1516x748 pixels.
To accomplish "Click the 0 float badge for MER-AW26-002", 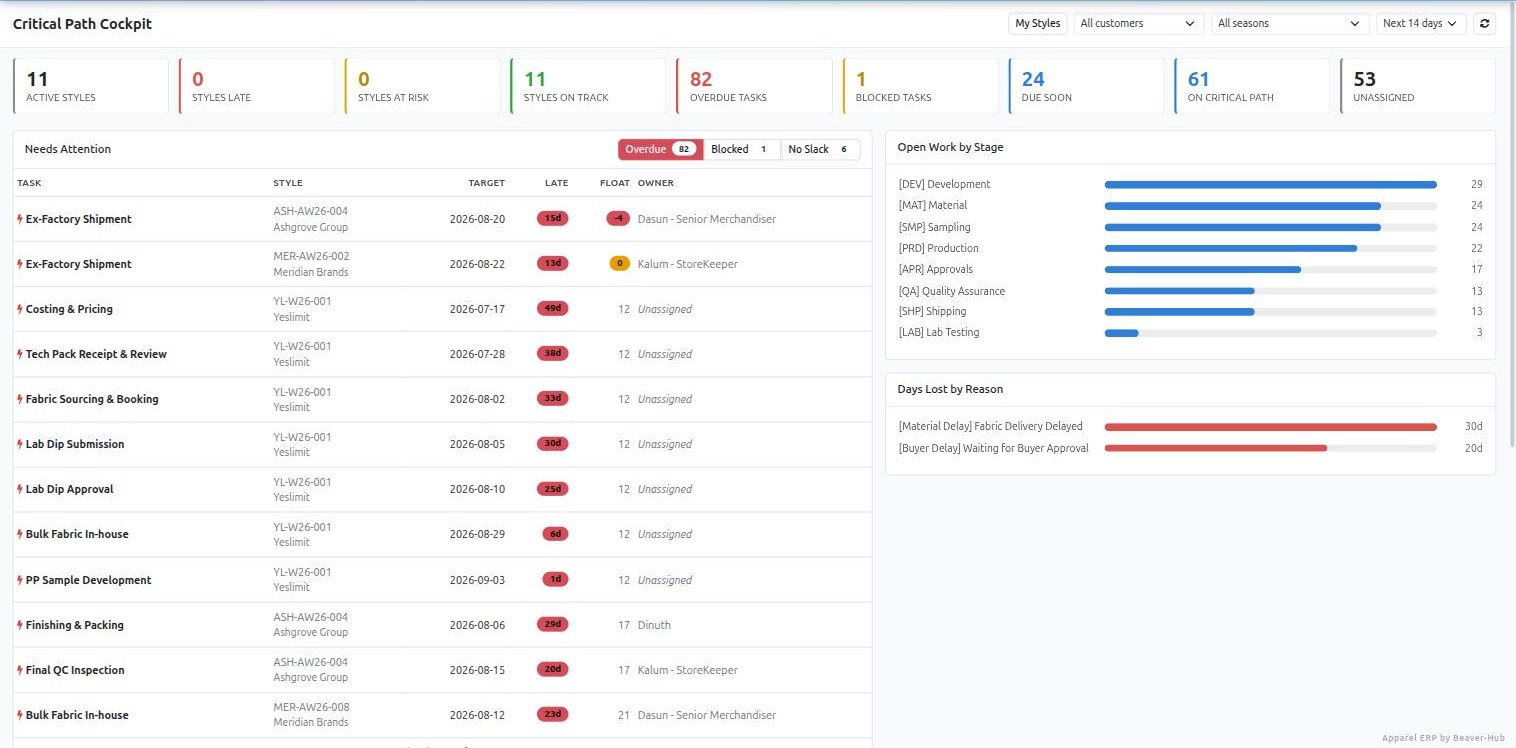I will tap(619, 264).
